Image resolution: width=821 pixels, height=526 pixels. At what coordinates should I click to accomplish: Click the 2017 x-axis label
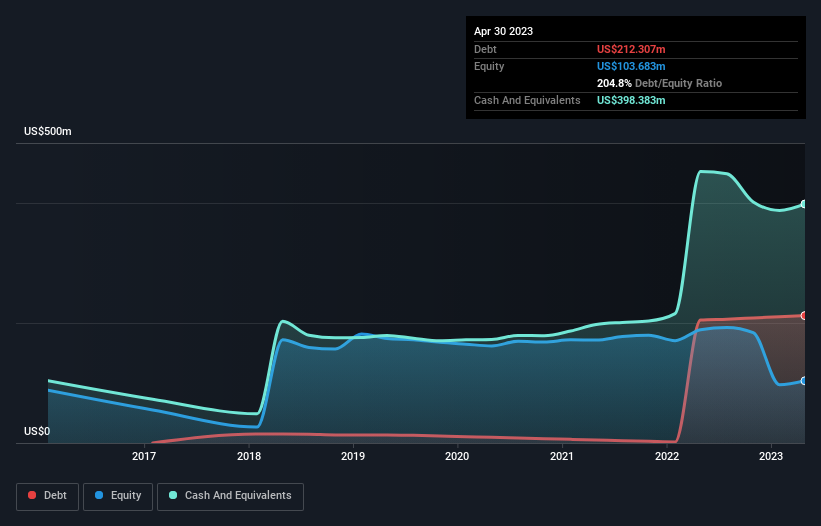(144, 456)
